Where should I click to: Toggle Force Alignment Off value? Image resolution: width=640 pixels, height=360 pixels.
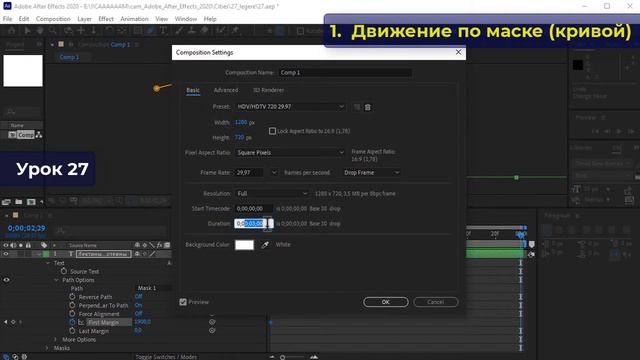[138, 313]
